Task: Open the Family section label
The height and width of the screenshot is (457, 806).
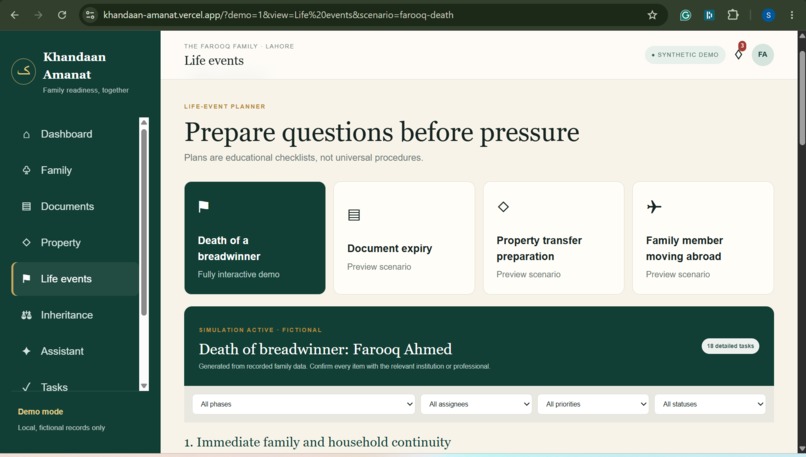Action: coord(57,170)
